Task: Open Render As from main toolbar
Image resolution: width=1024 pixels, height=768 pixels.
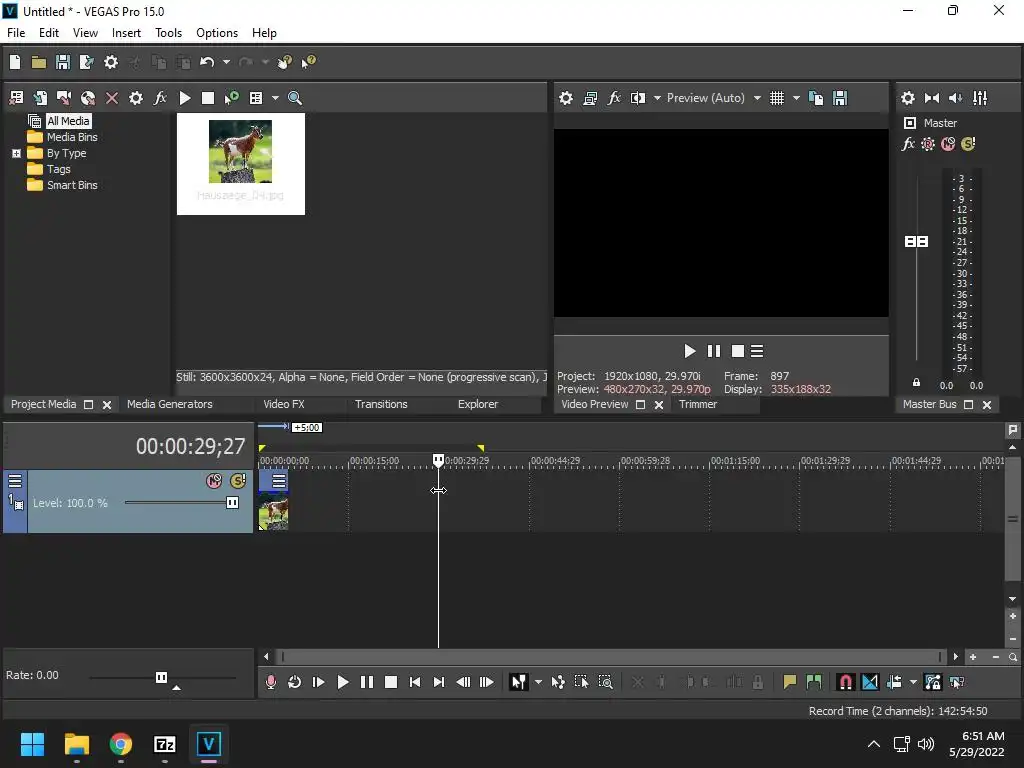Action: 86,62
